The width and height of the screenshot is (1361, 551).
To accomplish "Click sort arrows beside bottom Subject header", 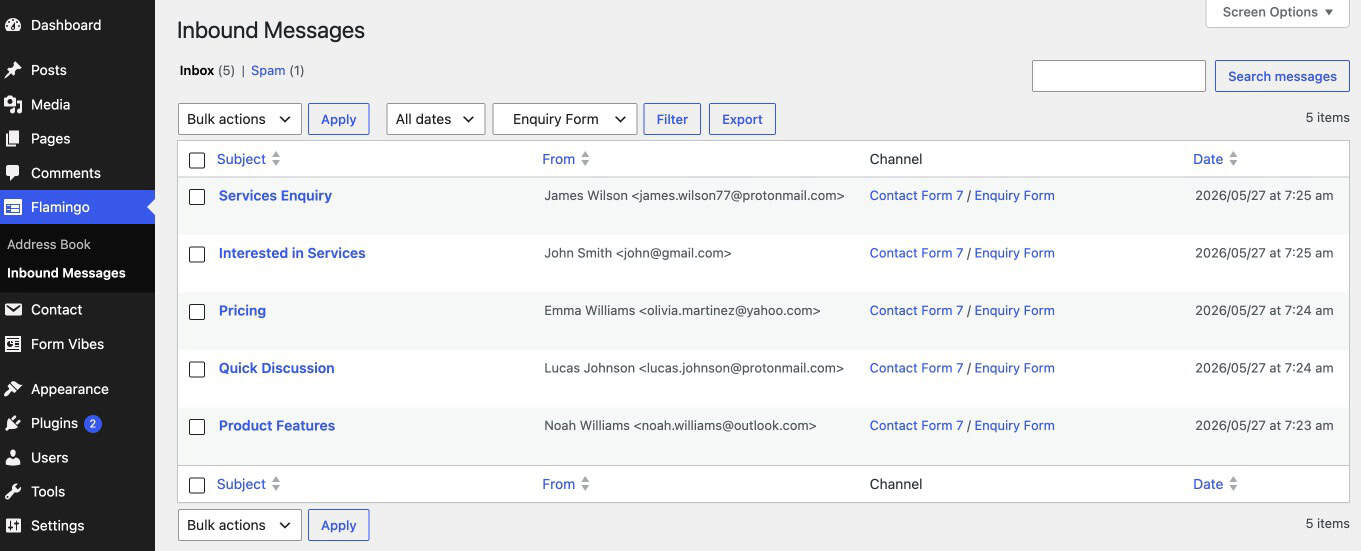I will pyautogui.click(x=276, y=484).
